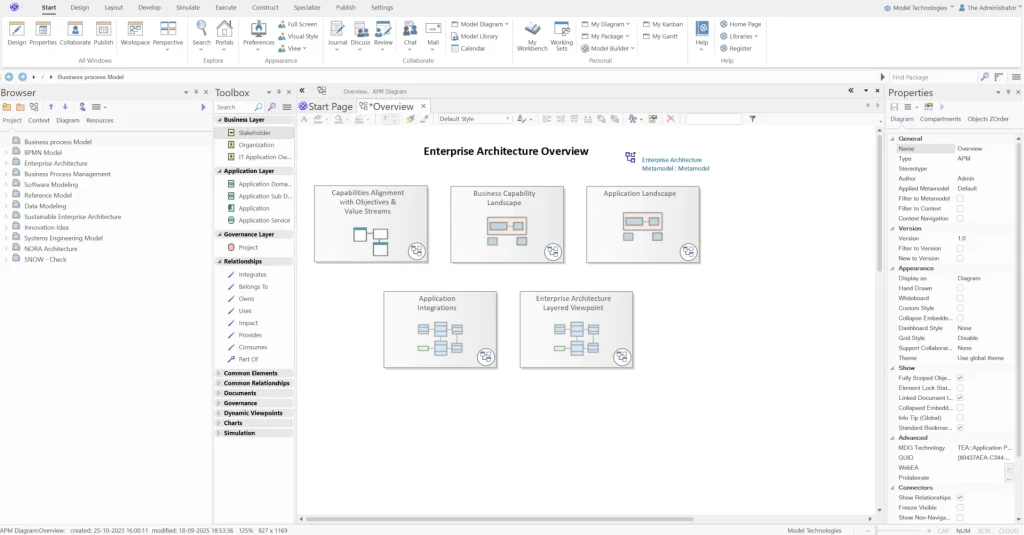The height and width of the screenshot is (535, 1024).
Task: Switch to the Start Page tab
Action: pos(325,106)
